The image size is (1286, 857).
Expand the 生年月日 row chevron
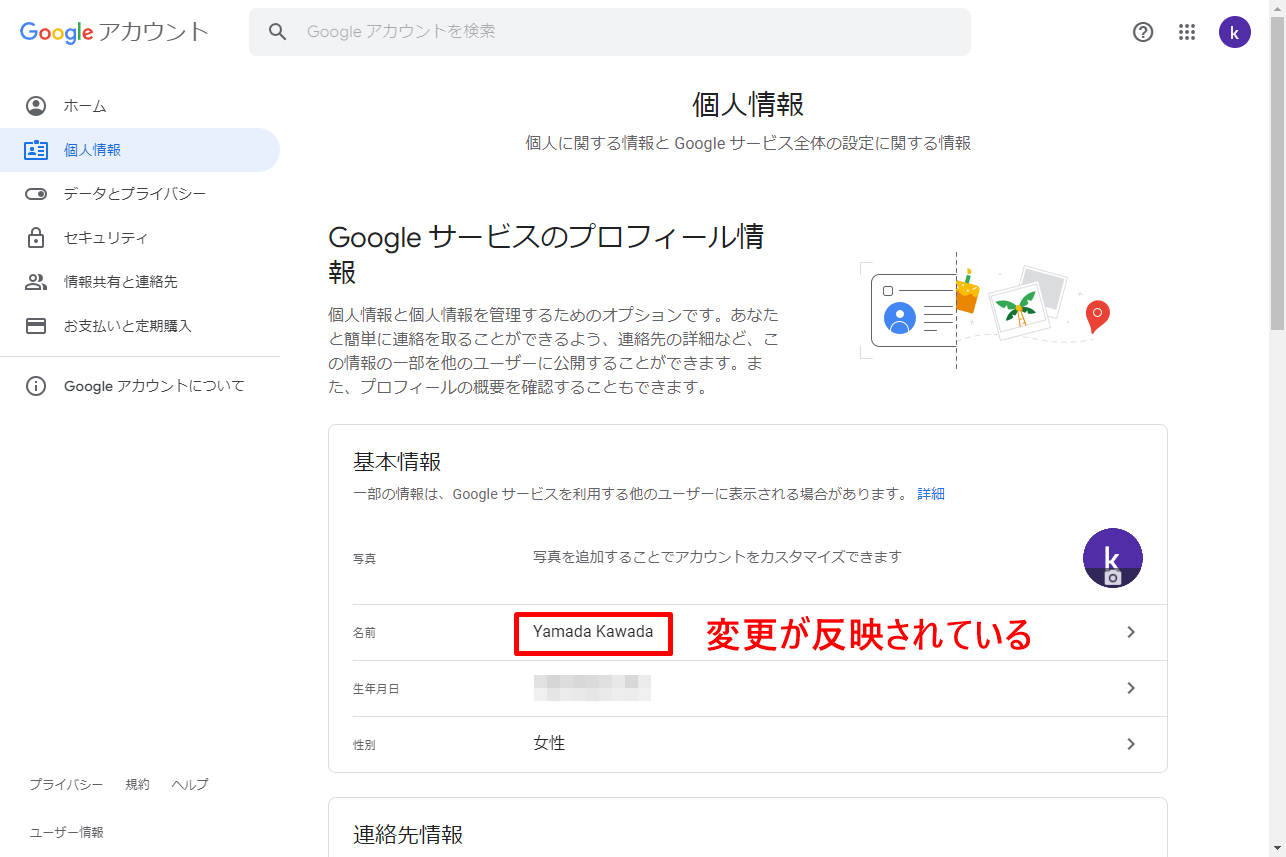1131,688
